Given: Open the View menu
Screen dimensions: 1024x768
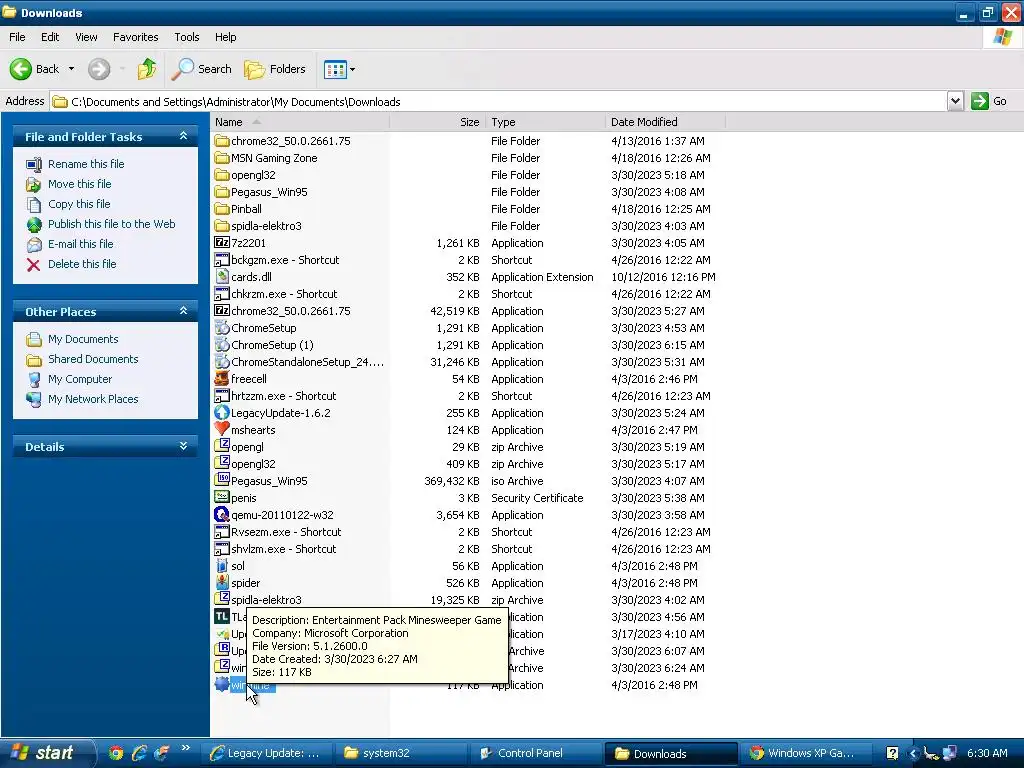Looking at the screenshot, I should coord(86,37).
